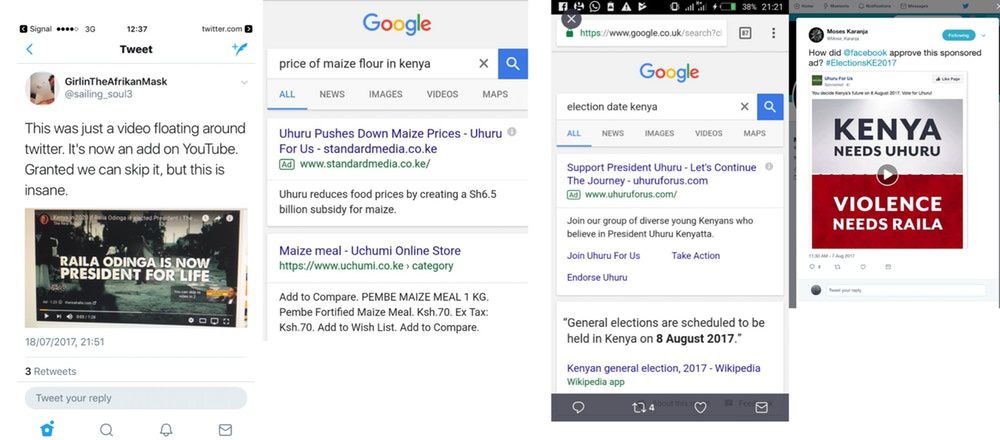
Task: Like the tweet with the heart icon
Action: tap(700, 407)
